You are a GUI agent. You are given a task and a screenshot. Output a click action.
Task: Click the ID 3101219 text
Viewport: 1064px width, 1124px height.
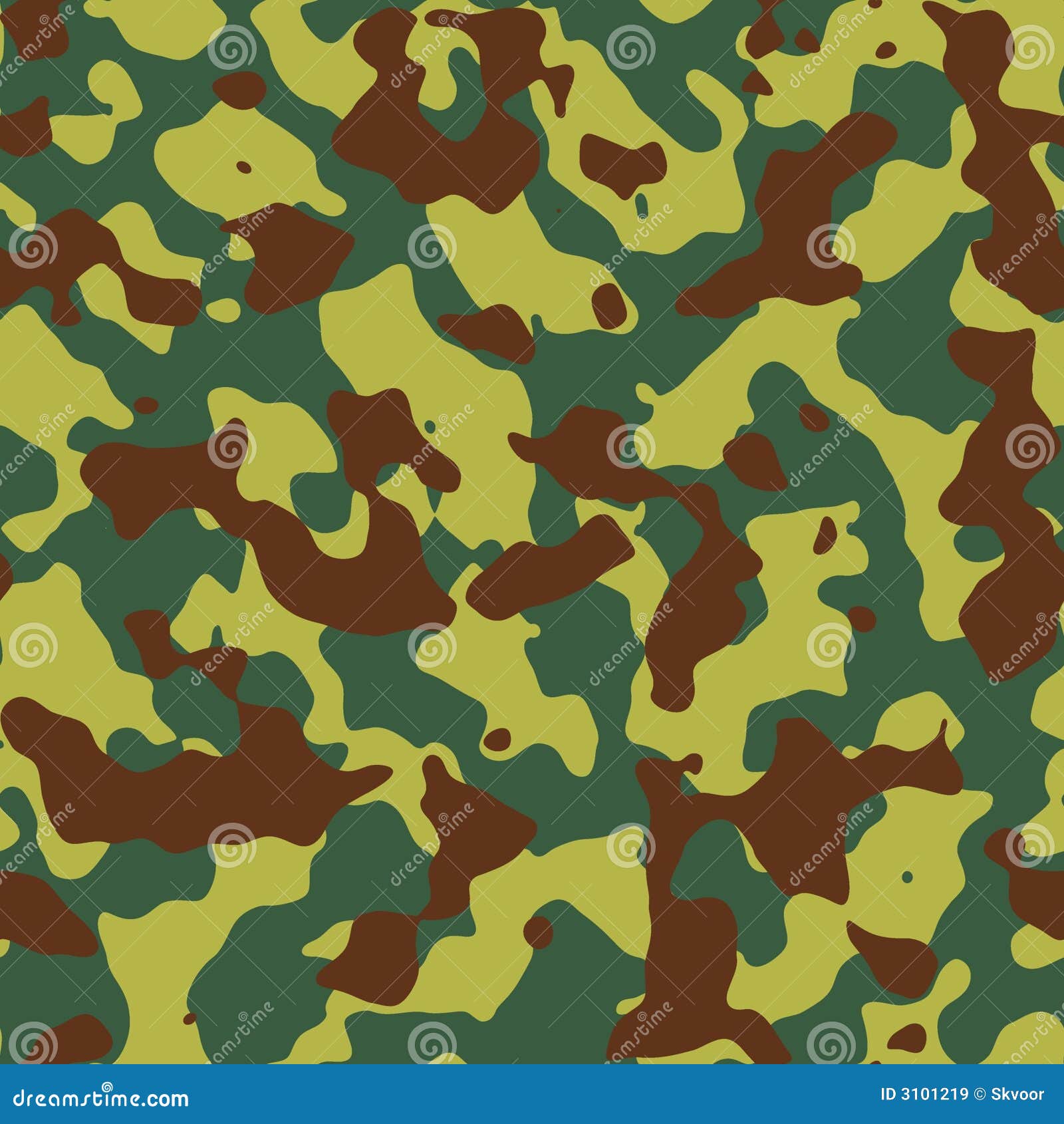click(x=924, y=1095)
